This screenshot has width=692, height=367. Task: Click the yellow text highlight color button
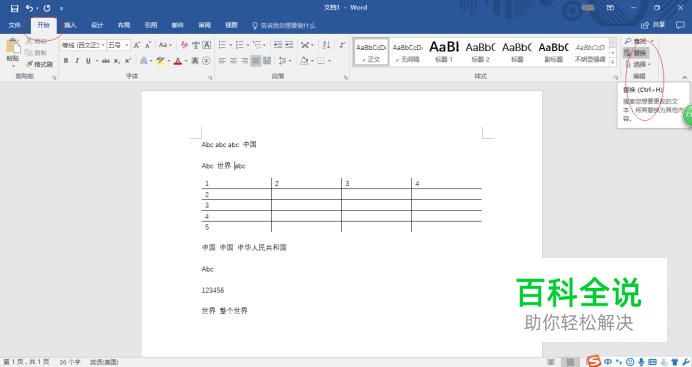tap(160, 61)
